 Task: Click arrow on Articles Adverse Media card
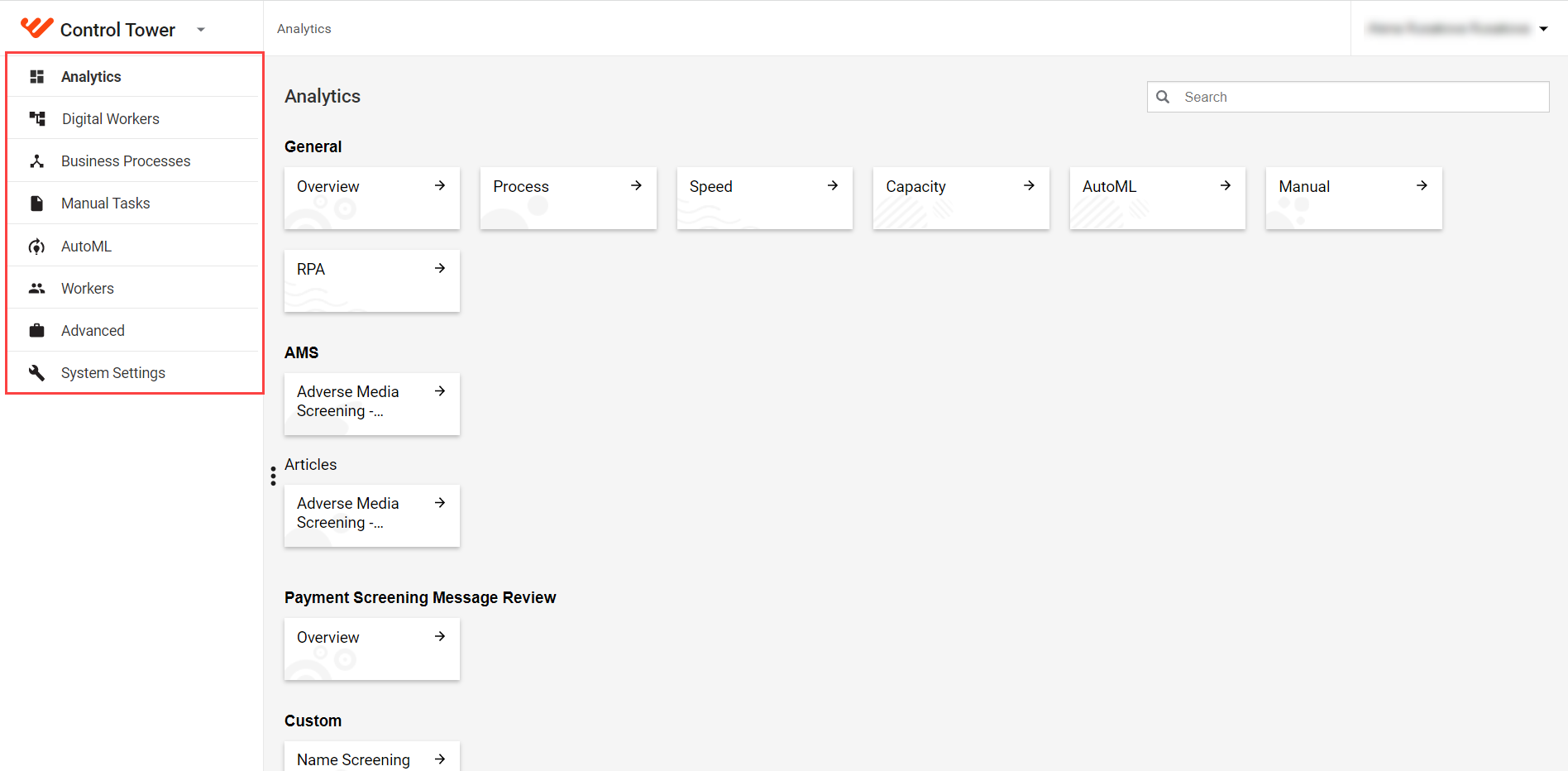440,503
